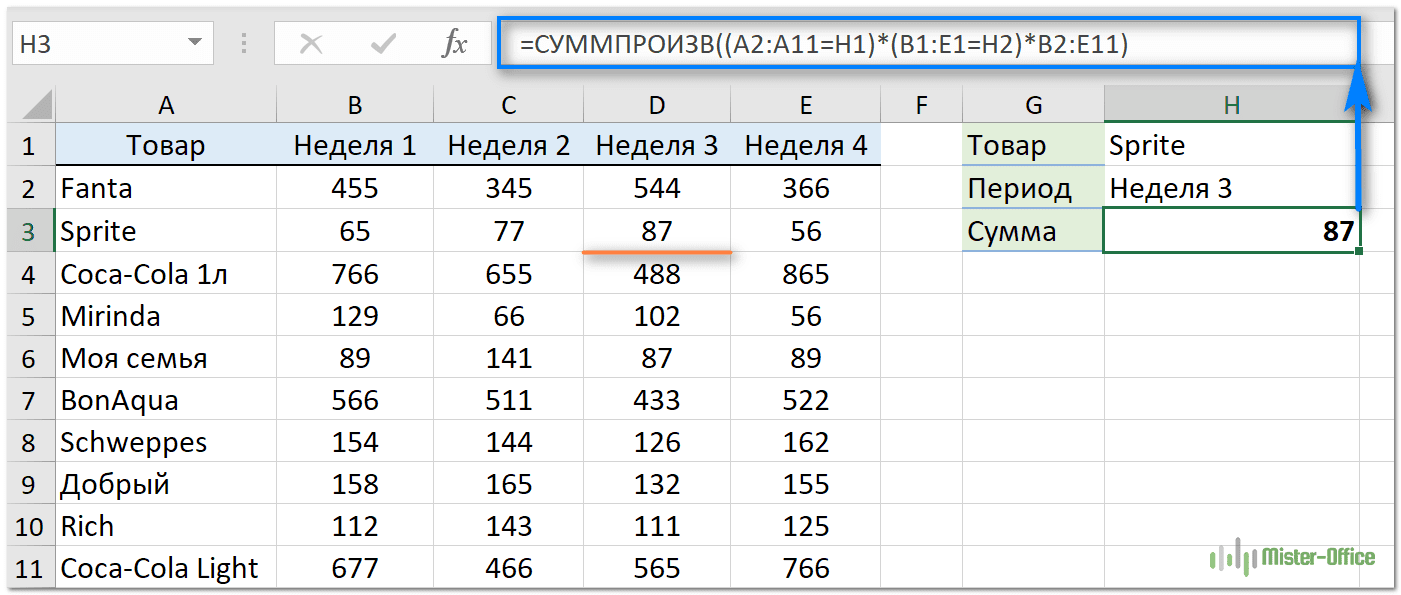Click the 'Неделя 4' header cell
This screenshot has width=1401, height=595.
(806, 145)
